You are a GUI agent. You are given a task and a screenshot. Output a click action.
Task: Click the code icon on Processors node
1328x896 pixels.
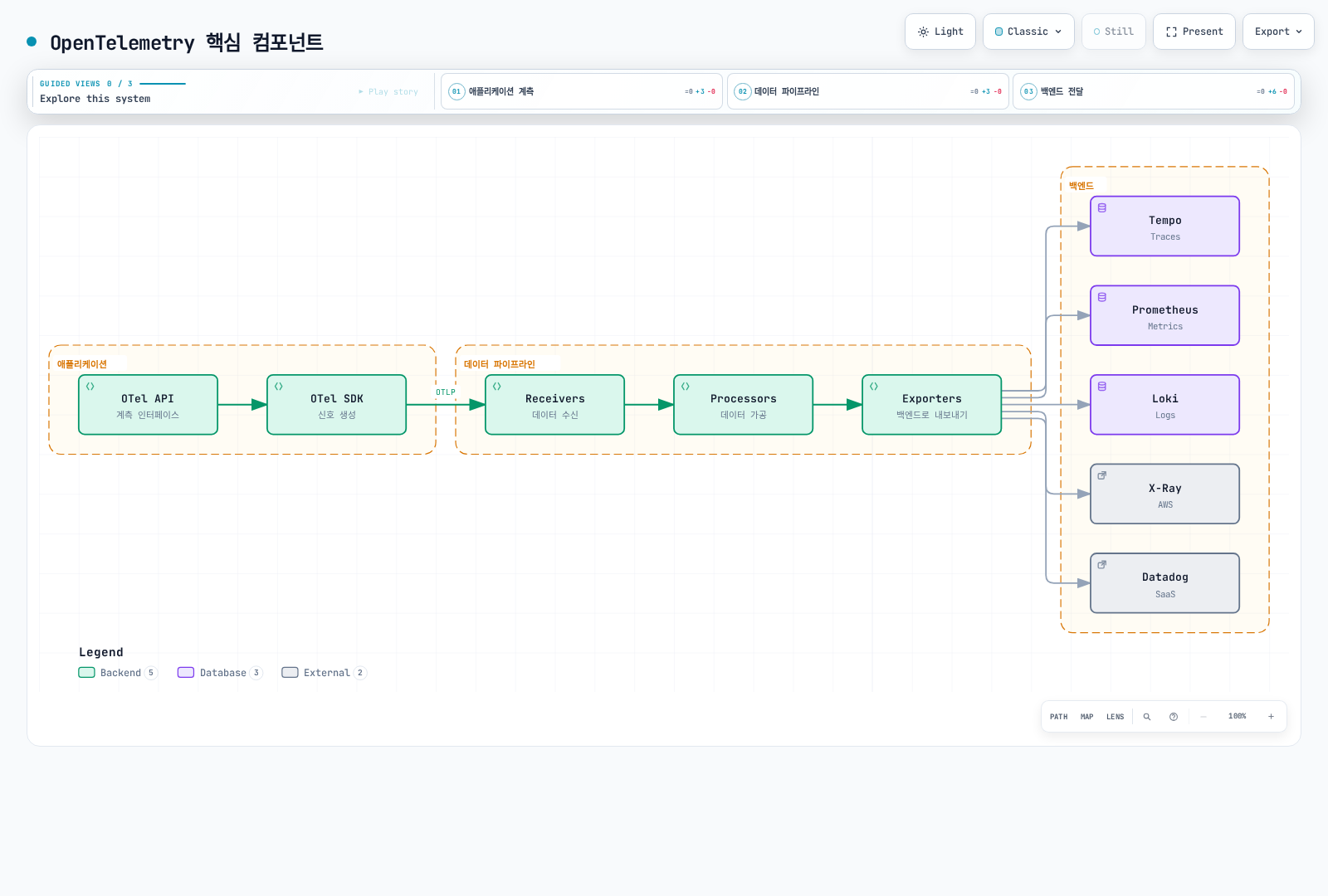[686, 387]
